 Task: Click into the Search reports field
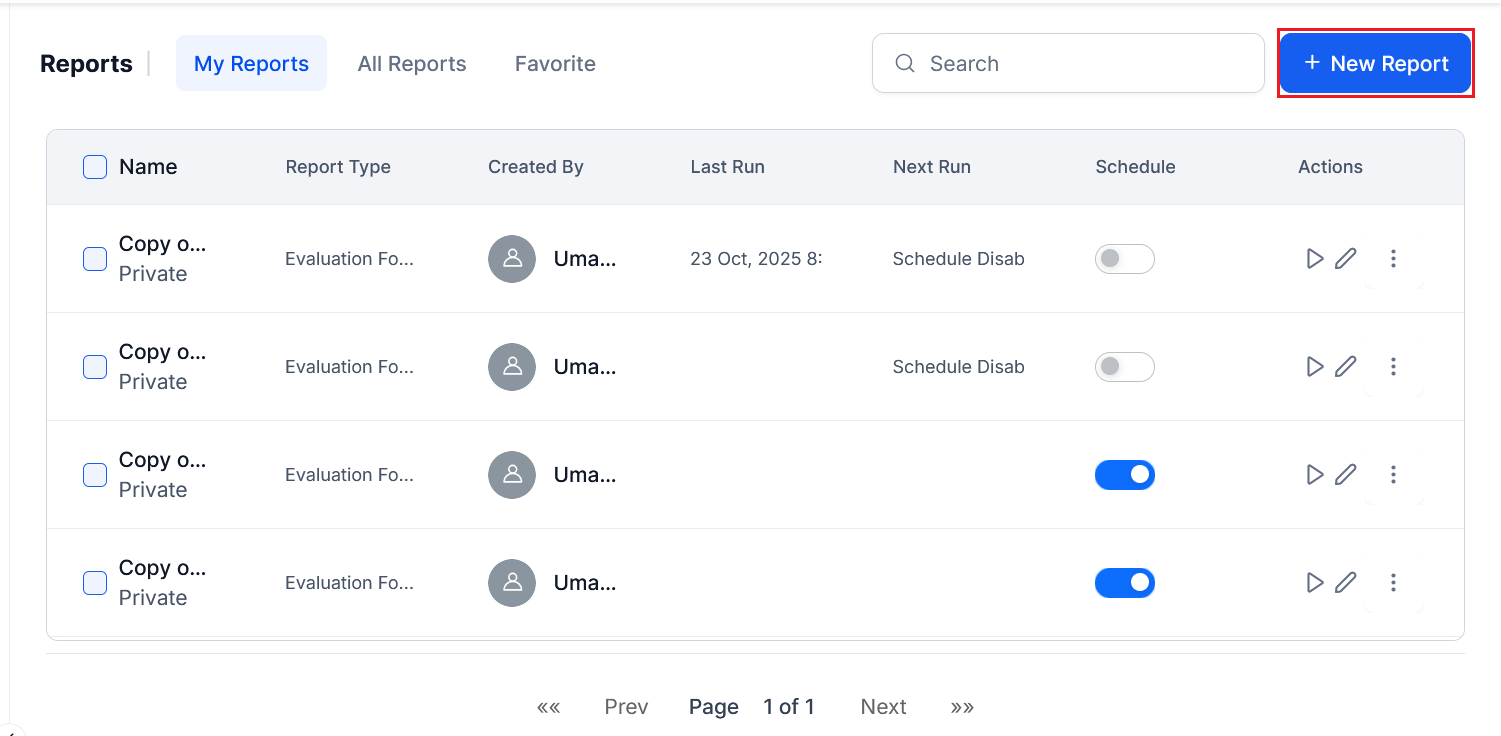click(x=1080, y=64)
